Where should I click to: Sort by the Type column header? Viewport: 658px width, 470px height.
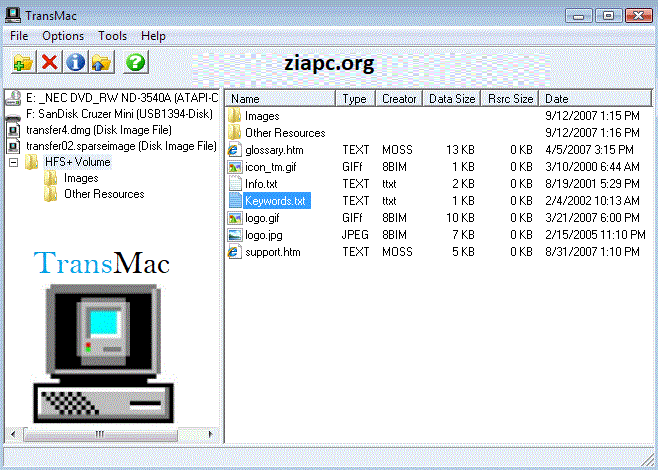[355, 99]
